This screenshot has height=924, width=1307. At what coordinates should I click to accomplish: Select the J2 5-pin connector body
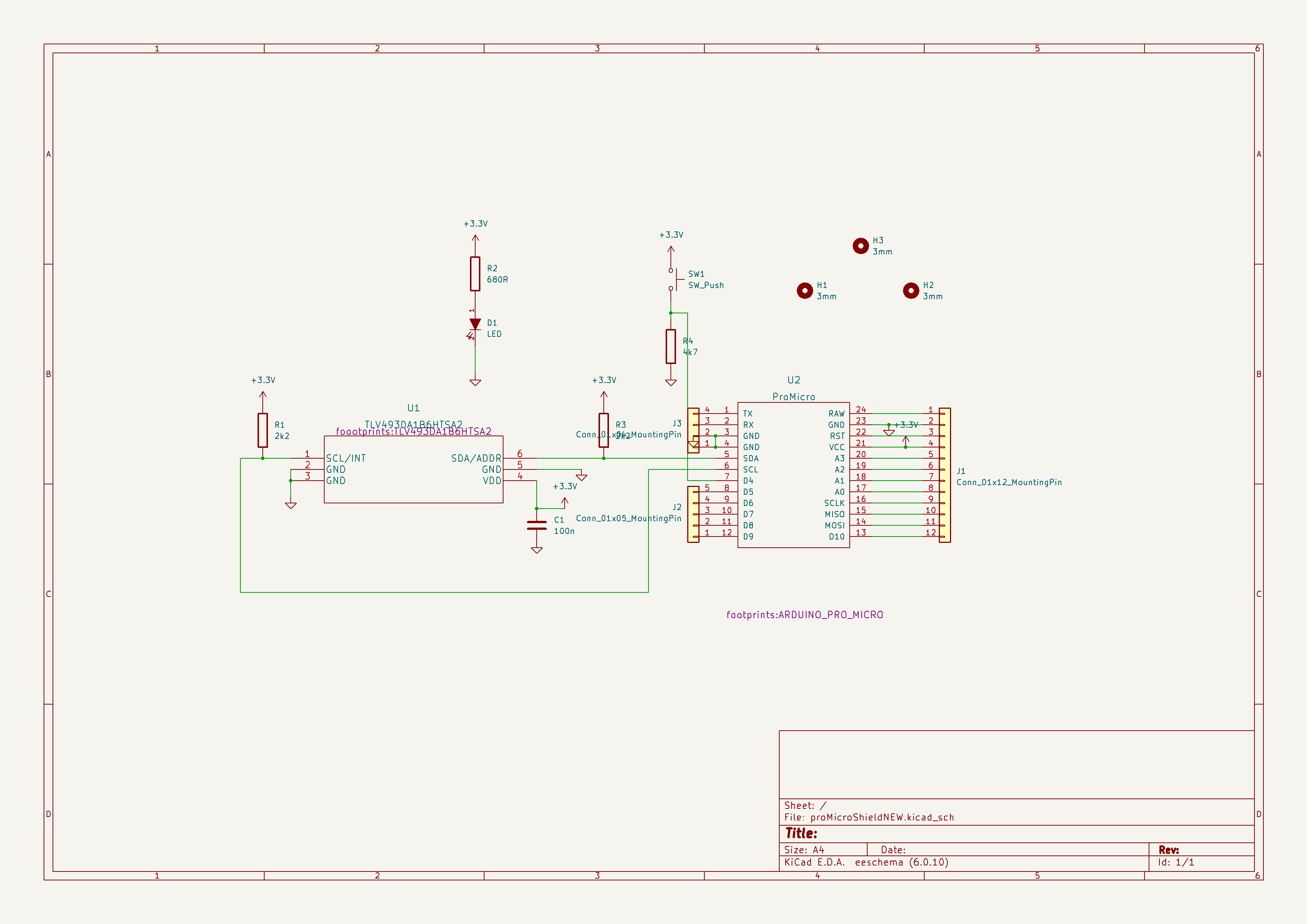pyautogui.click(x=693, y=514)
